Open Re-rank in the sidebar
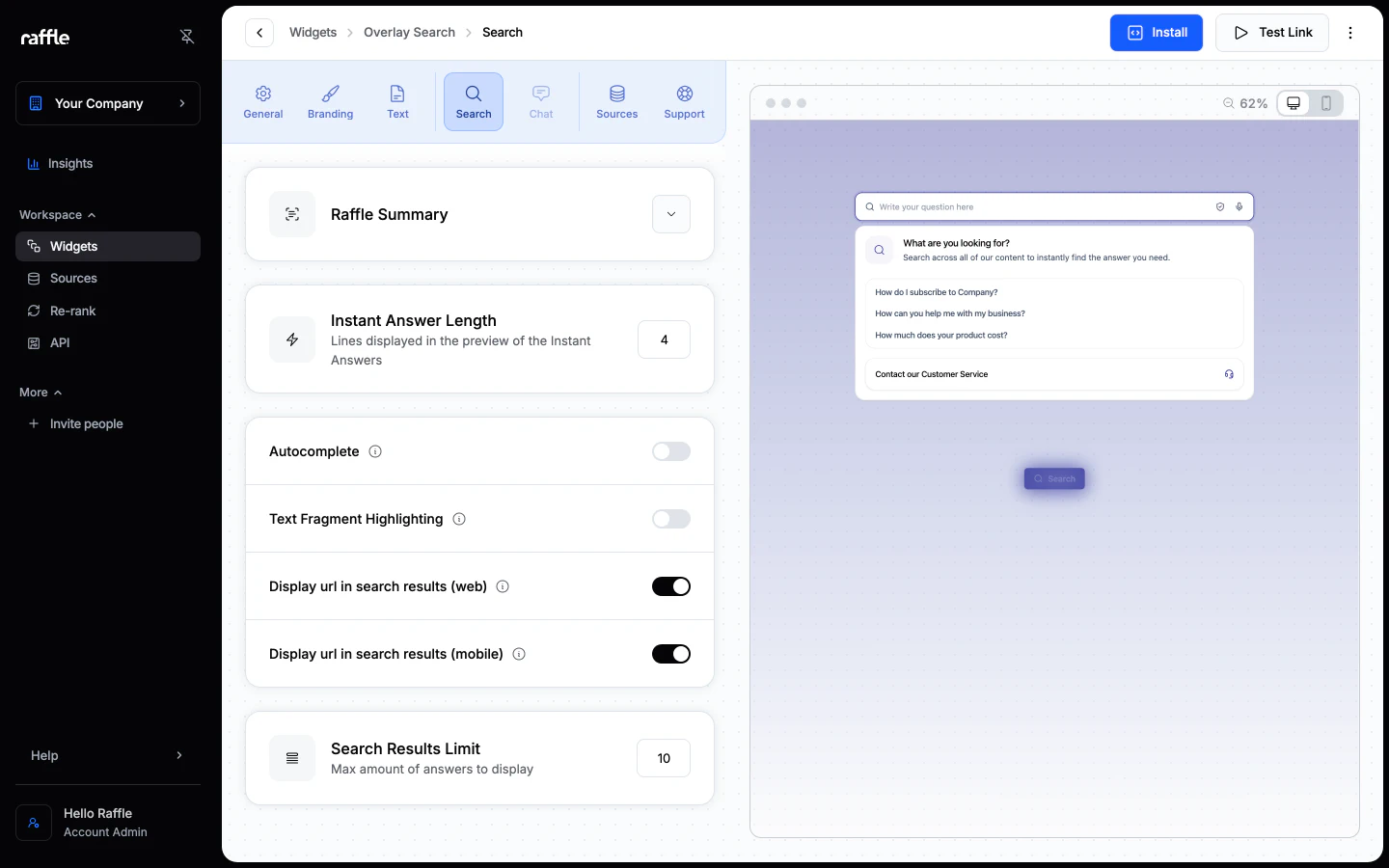This screenshot has width=1389, height=868. point(108,311)
